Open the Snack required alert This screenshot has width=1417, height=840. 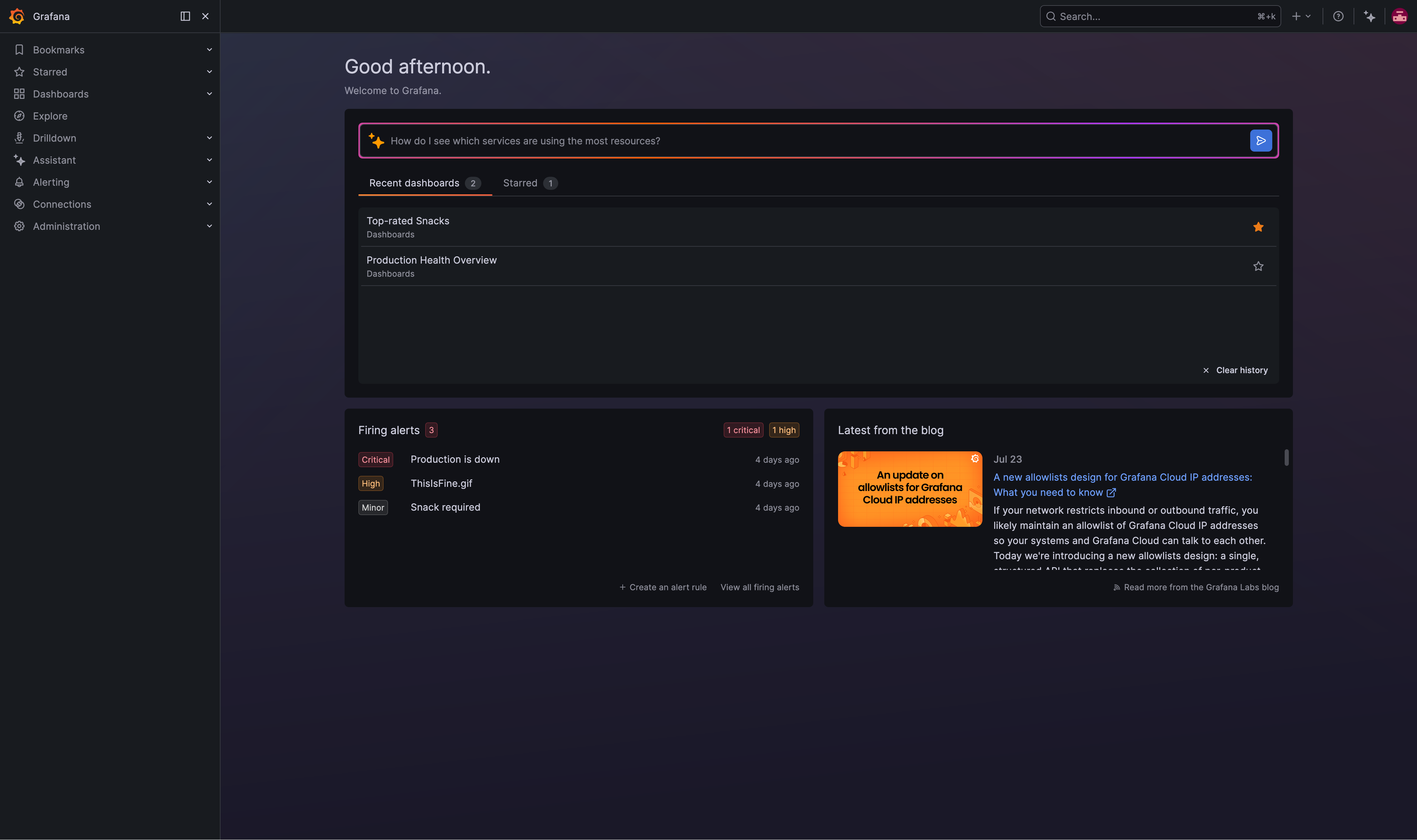tap(445, 507)
